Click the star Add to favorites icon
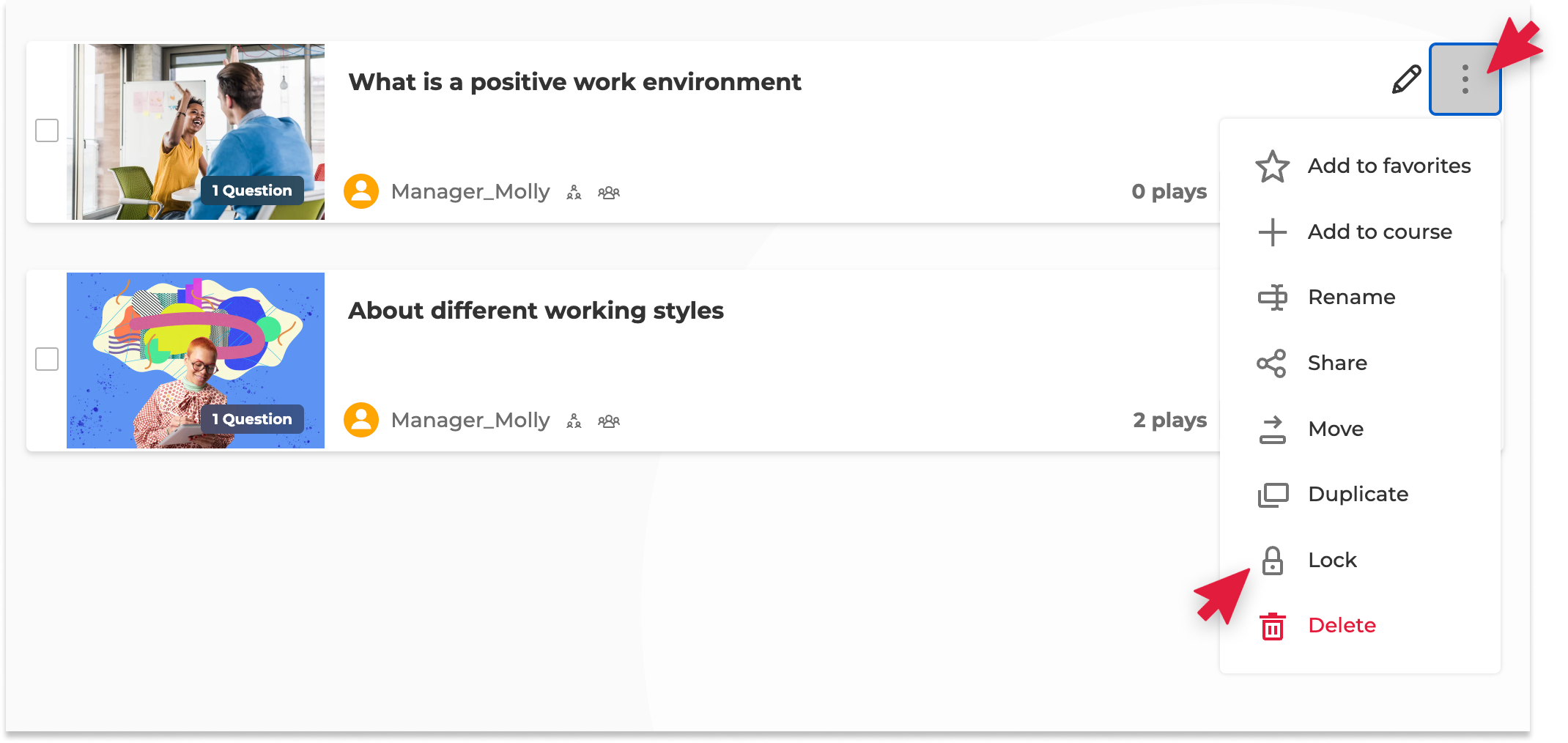The height and width of the screenshot is (743, 1568). pos(1272,166)
